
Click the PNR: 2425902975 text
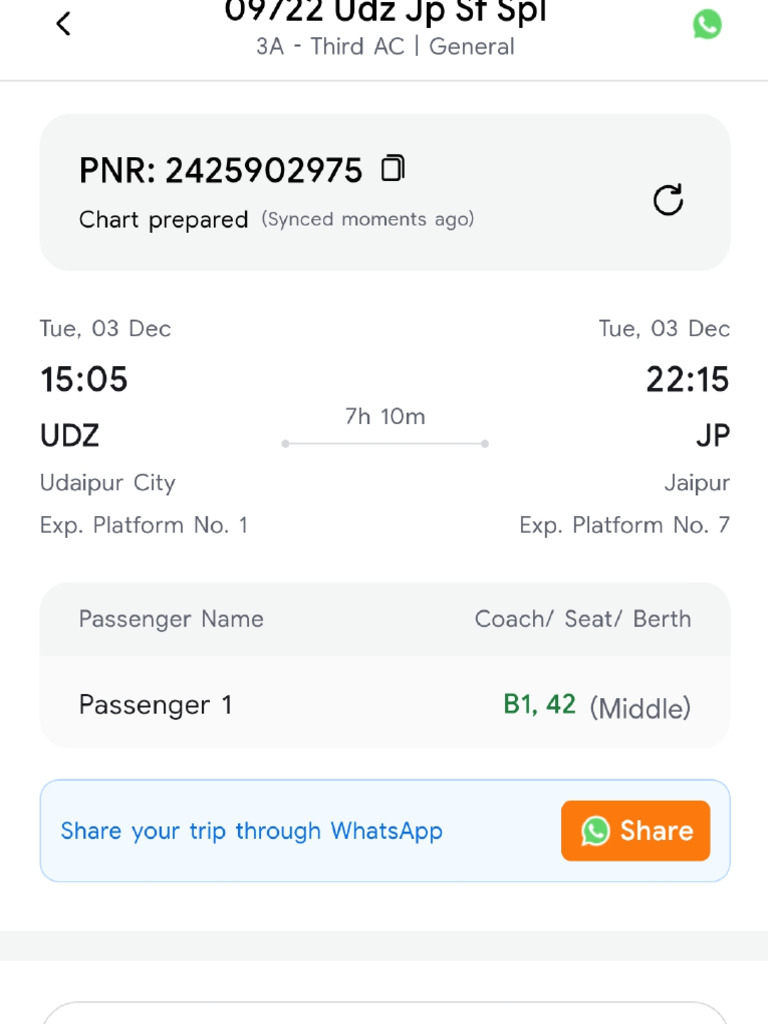[x=220, y=171]
